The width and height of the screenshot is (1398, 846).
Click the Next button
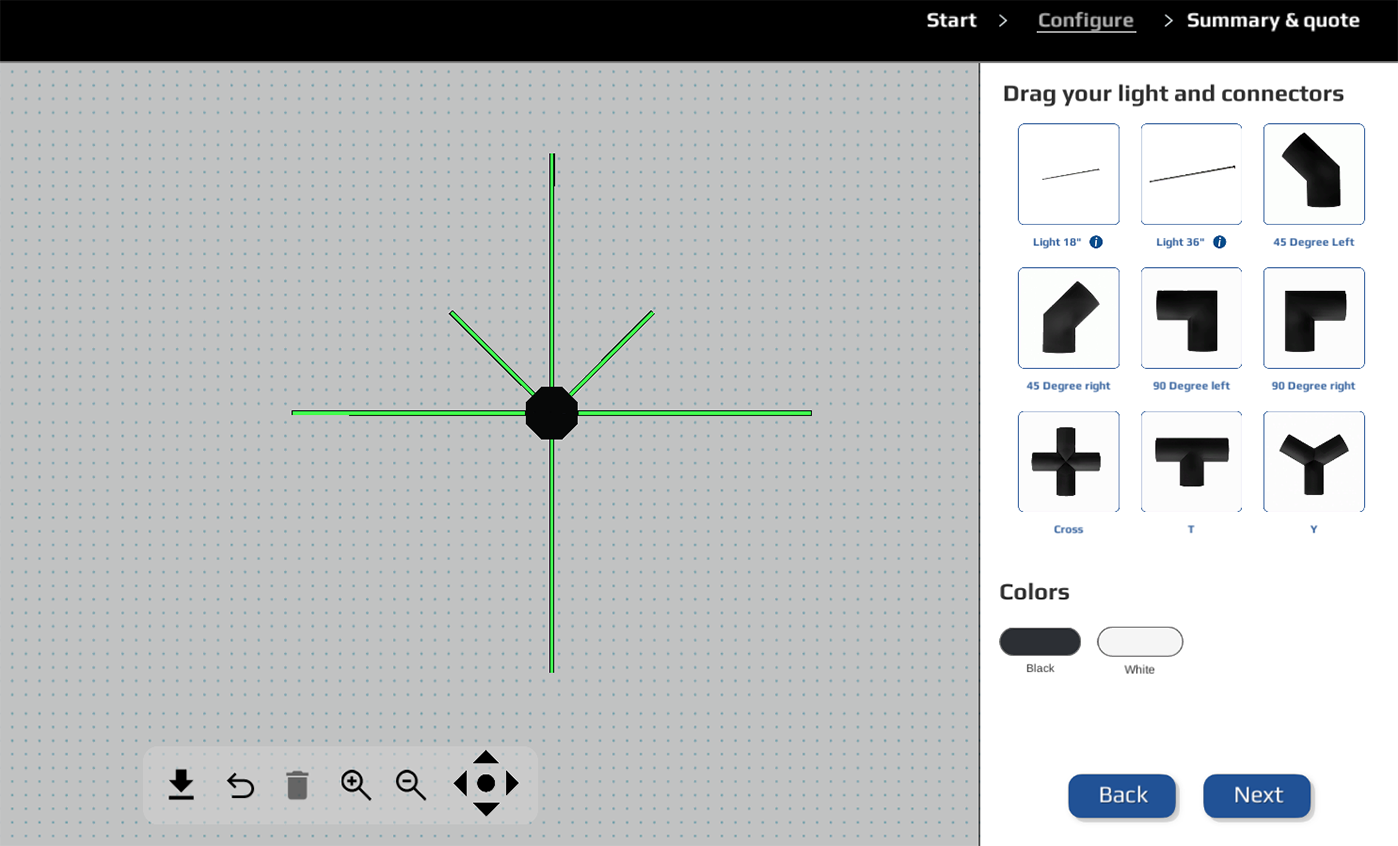tap(1257, 796)
